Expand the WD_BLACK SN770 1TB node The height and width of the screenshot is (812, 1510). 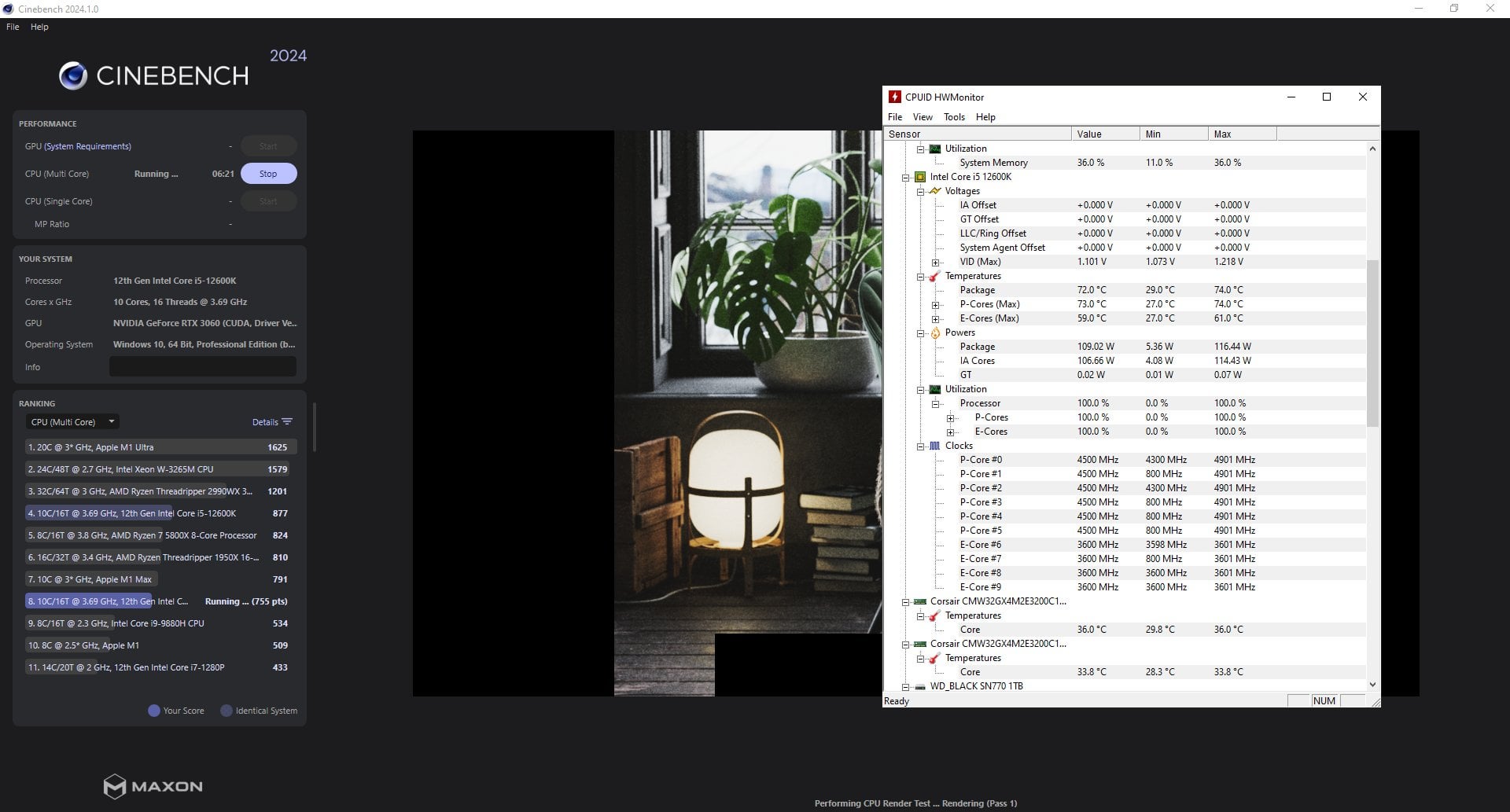(x=905, y=687)
